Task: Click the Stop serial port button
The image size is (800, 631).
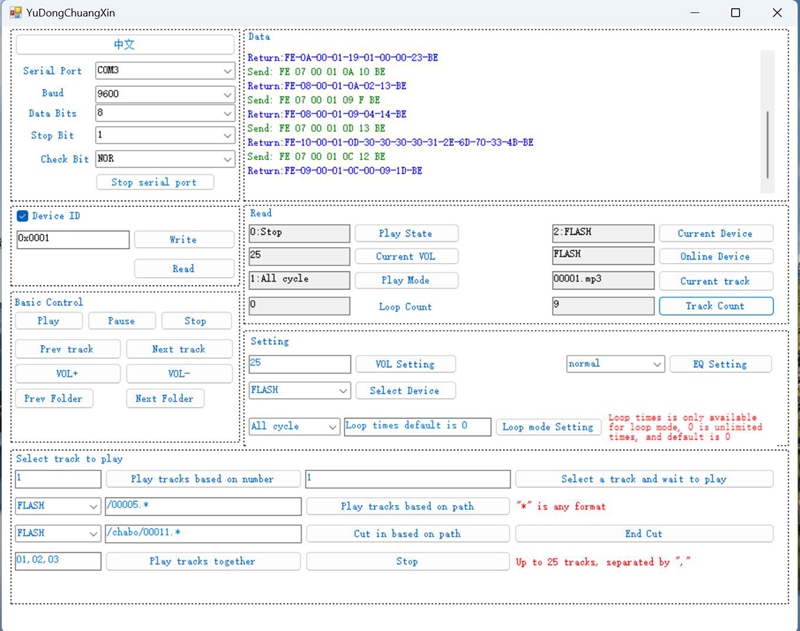Action: coord(155,182)
